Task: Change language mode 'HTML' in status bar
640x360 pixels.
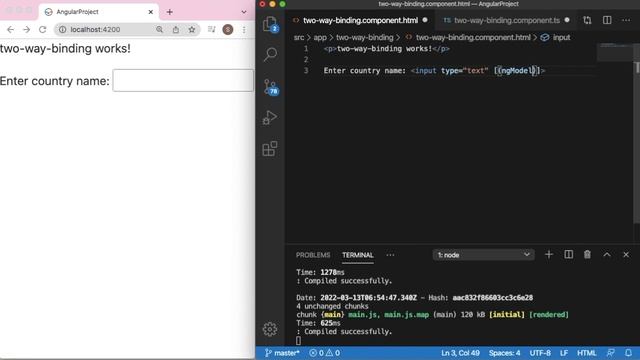Action: 587,353
